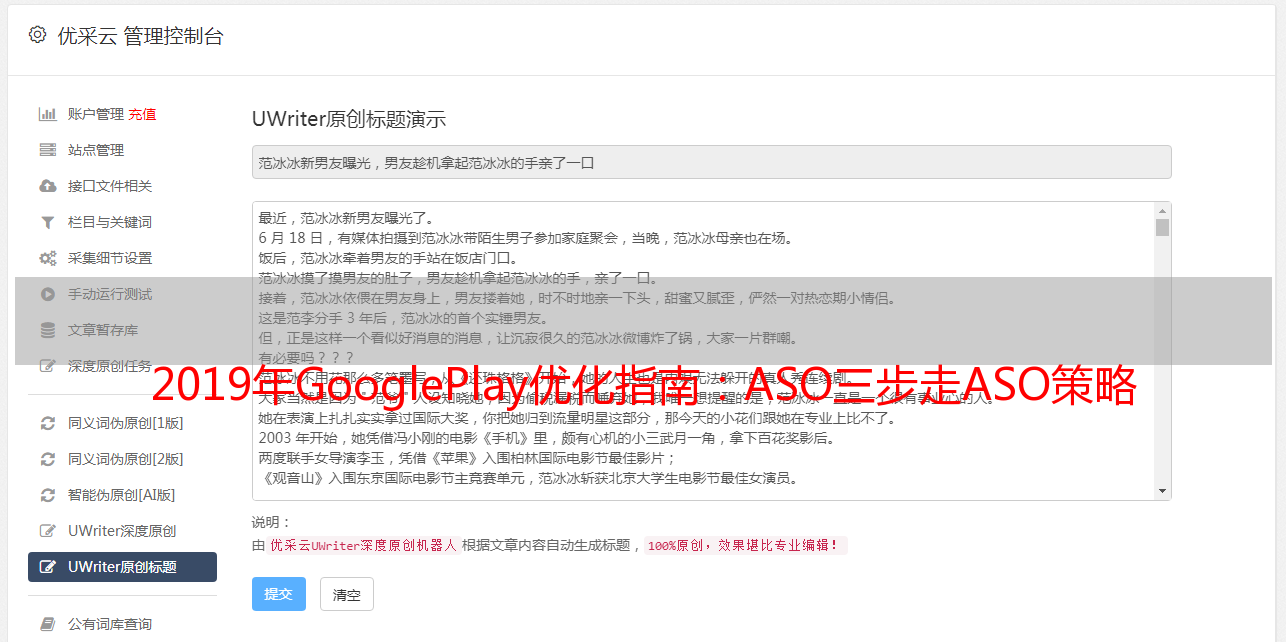Open 站点管理 in sidebar
Image resolution: width=1286 pixels, height=642 pixels.
96,150
